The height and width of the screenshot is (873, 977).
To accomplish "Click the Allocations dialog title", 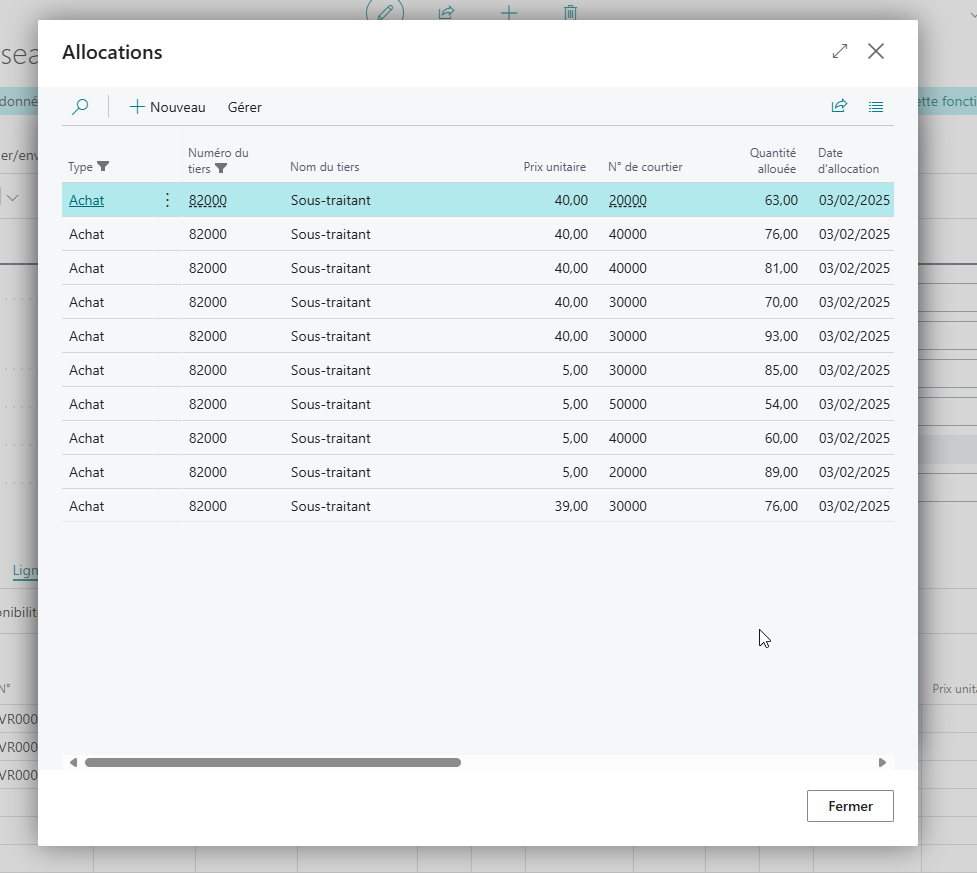I will coord(112,52).
